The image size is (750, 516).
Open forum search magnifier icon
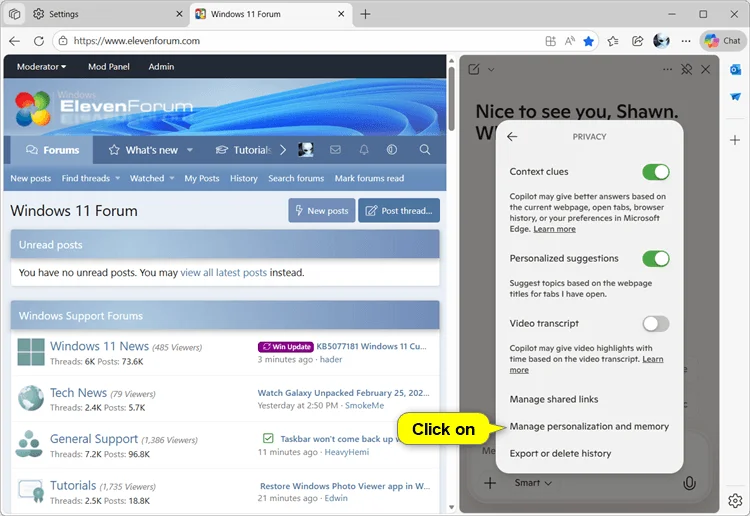425,150
